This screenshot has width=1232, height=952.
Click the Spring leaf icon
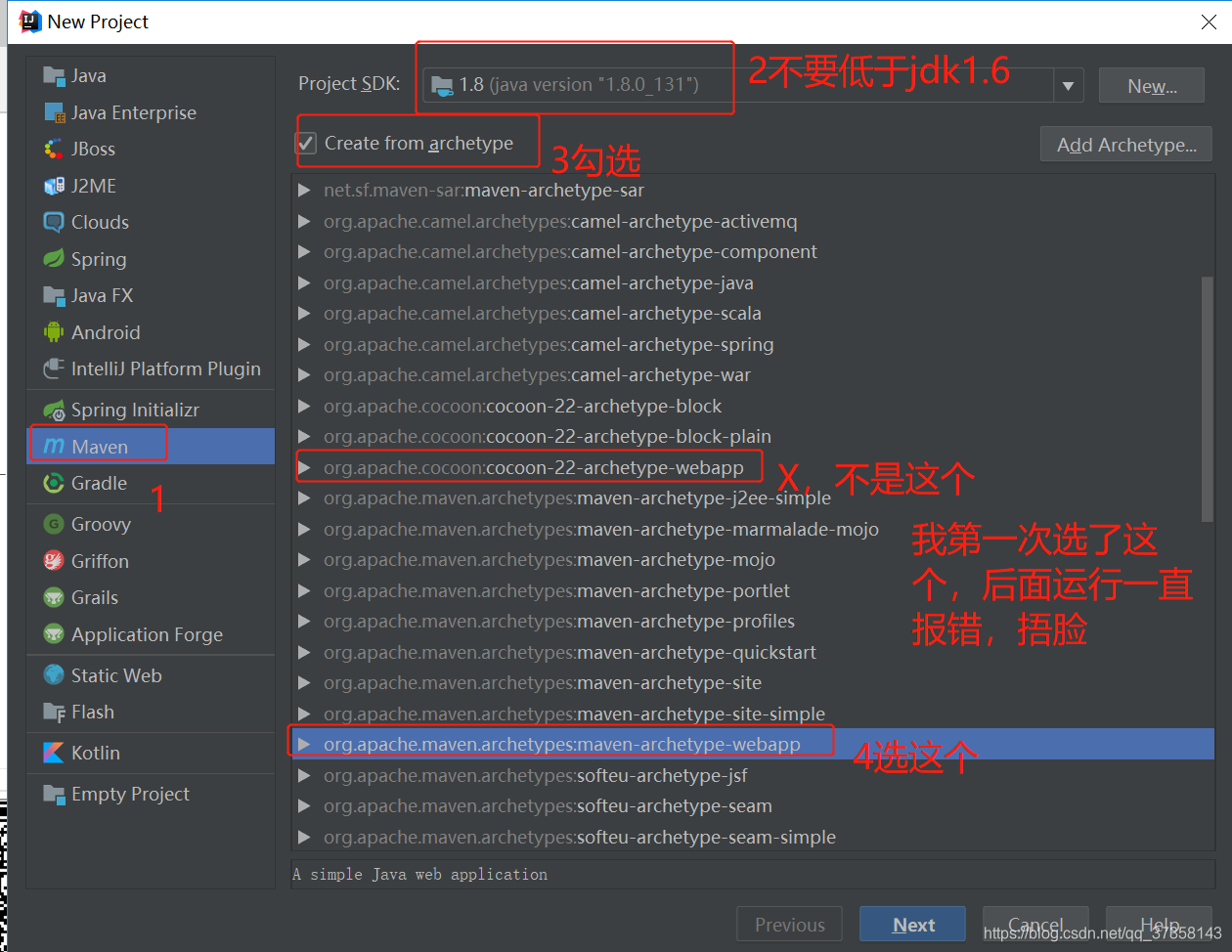(54, 259)
